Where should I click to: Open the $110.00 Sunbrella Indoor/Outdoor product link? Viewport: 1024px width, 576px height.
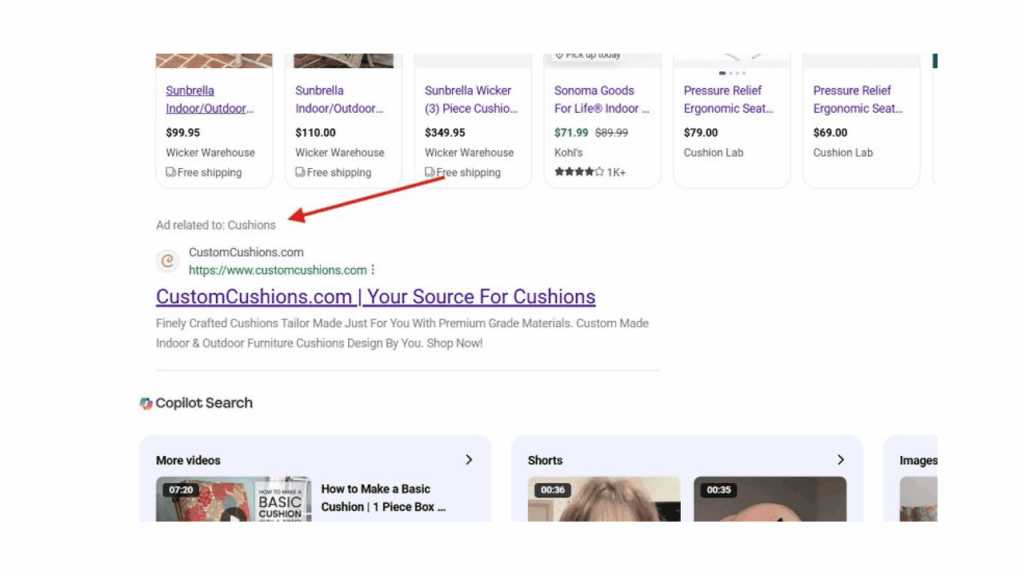point(339,99)
